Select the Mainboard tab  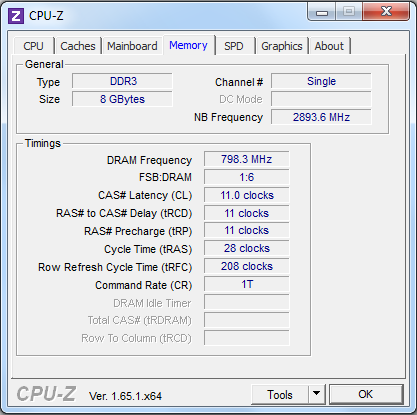[x=132, y=46]
